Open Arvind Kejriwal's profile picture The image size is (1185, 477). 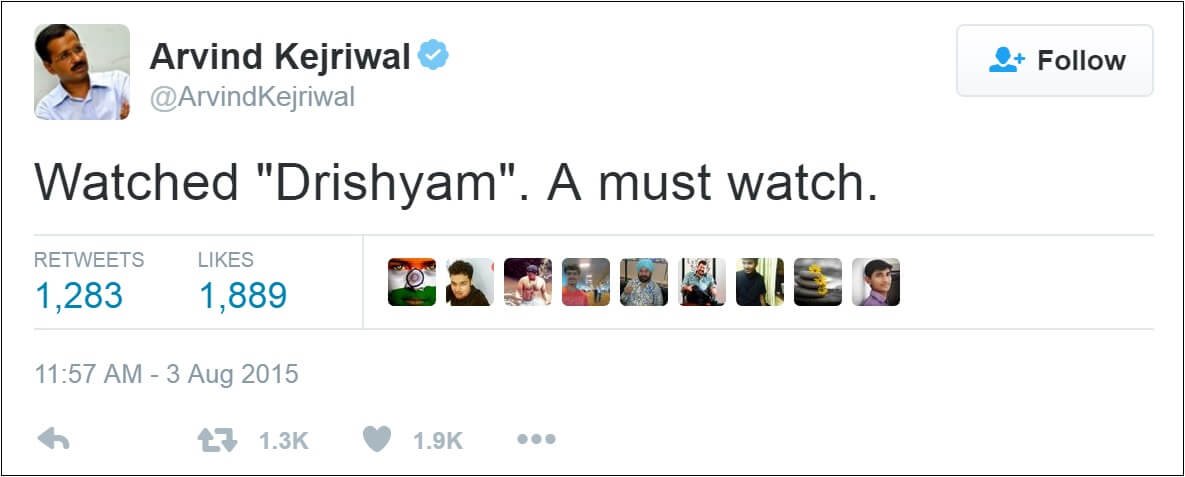[82, 72]
